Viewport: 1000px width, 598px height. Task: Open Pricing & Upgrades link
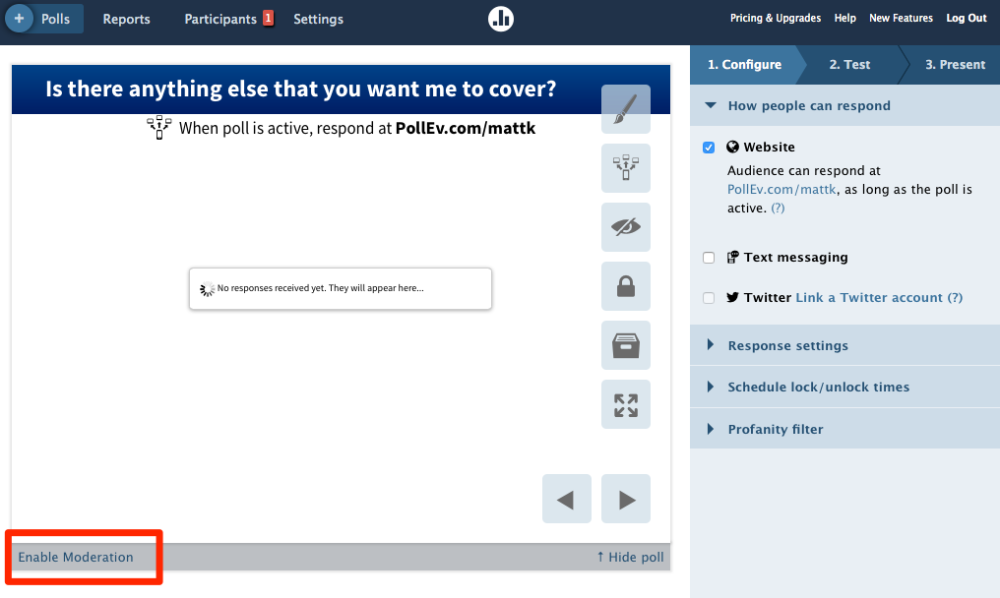click(775, 18)
